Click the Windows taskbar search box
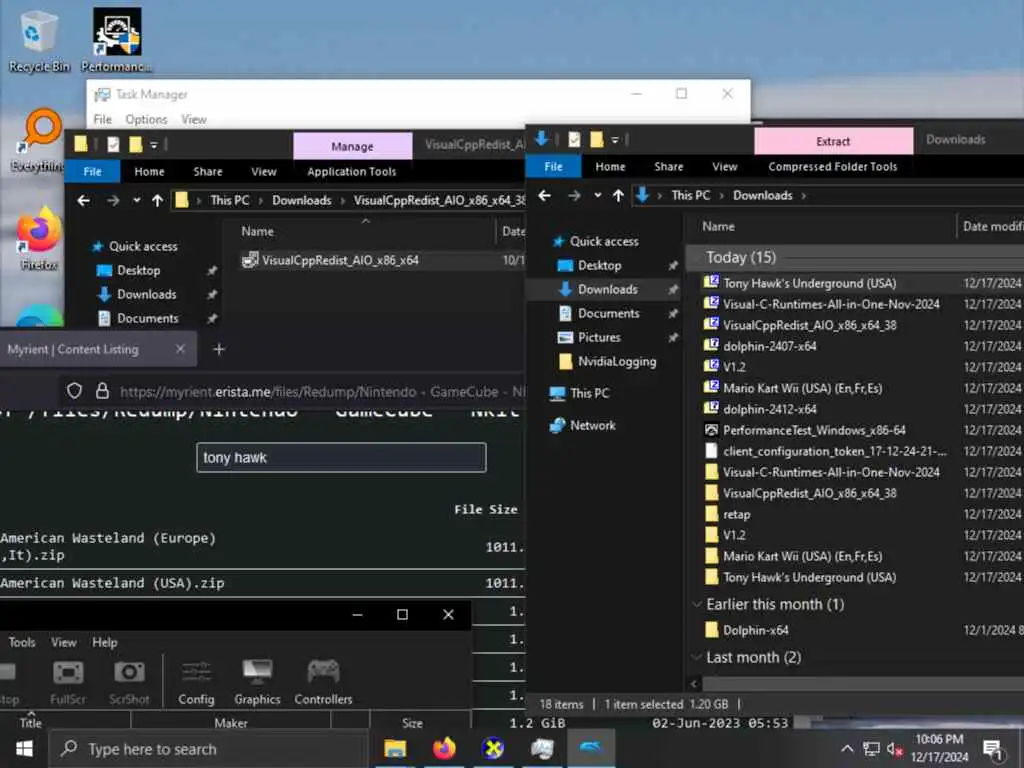 (208, 749)
